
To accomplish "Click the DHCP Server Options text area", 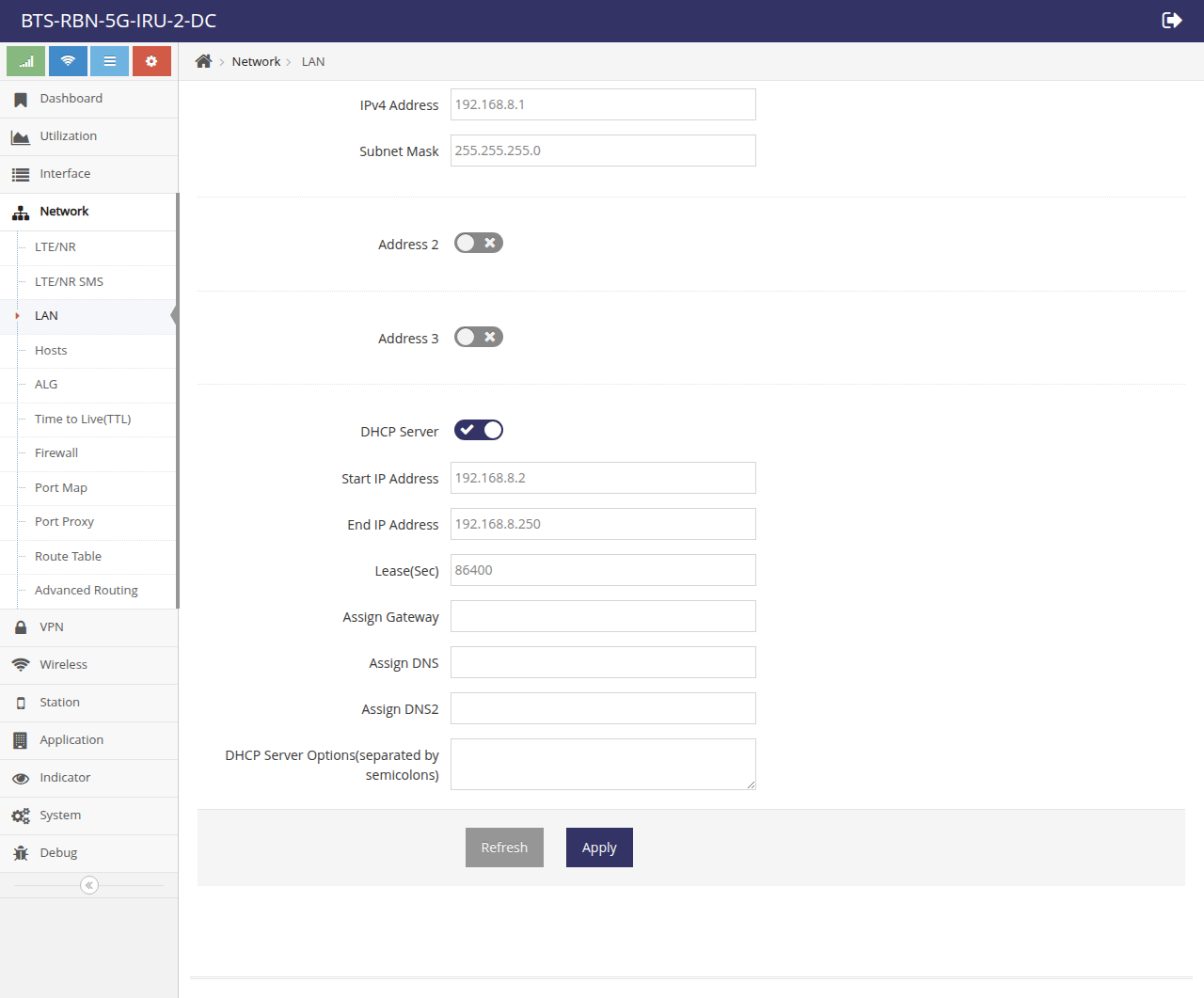I will [x=603, y=764].
